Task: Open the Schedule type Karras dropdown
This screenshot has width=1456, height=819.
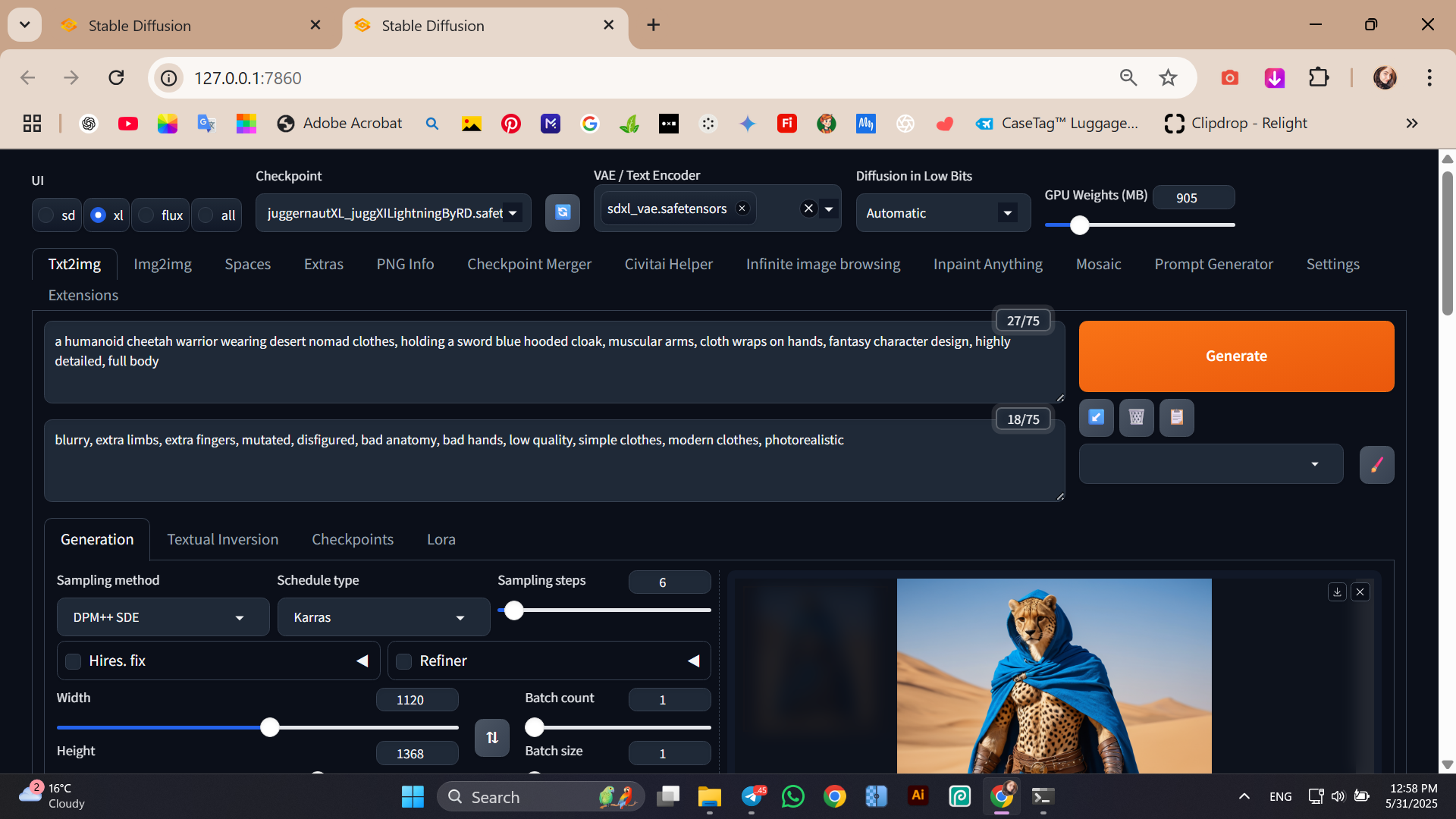Action: click(x=383, y=617)
